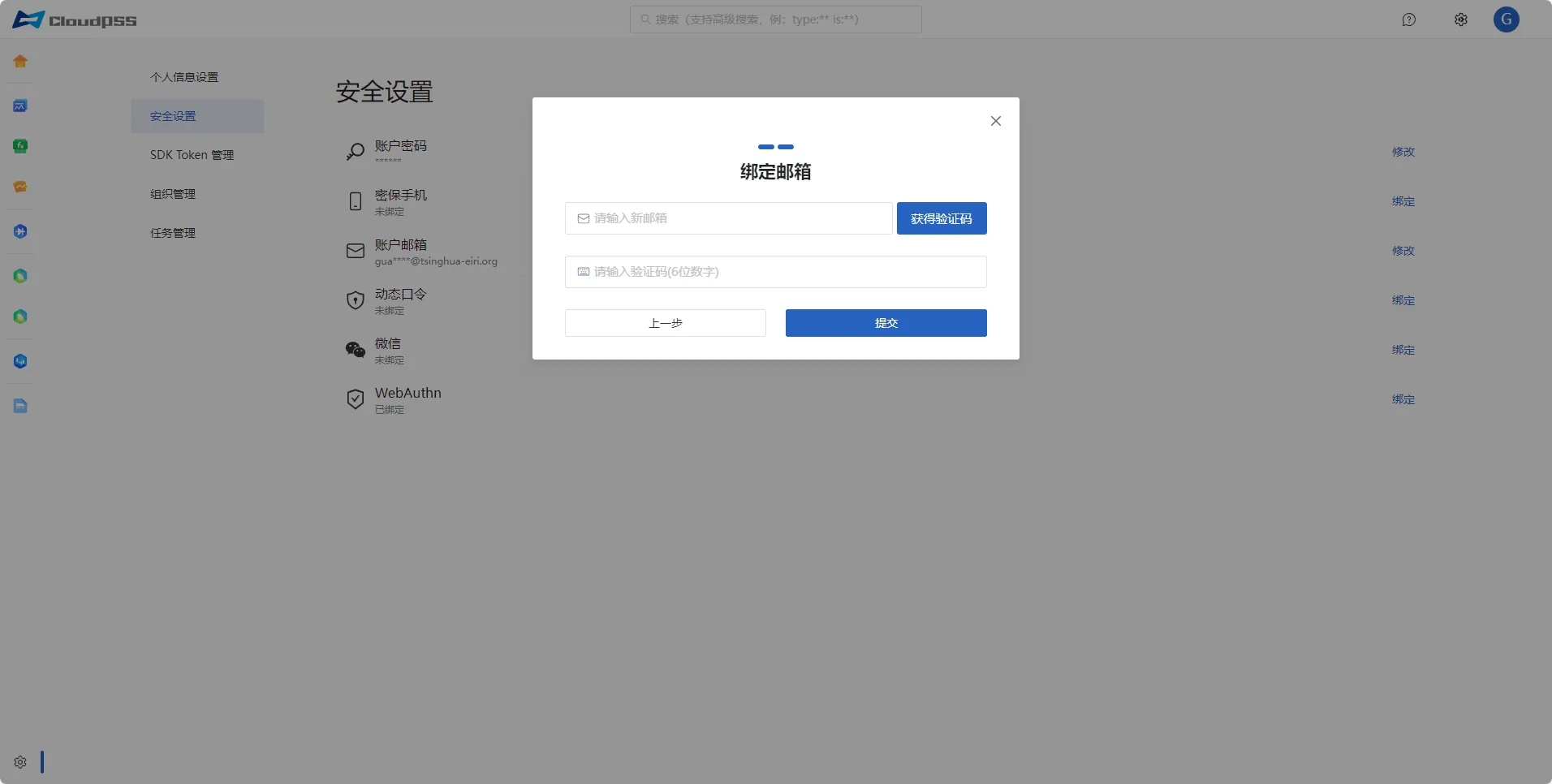1552x784 pixels.
Task: Click the 安全设置 page heading
Action: [385, 92]
